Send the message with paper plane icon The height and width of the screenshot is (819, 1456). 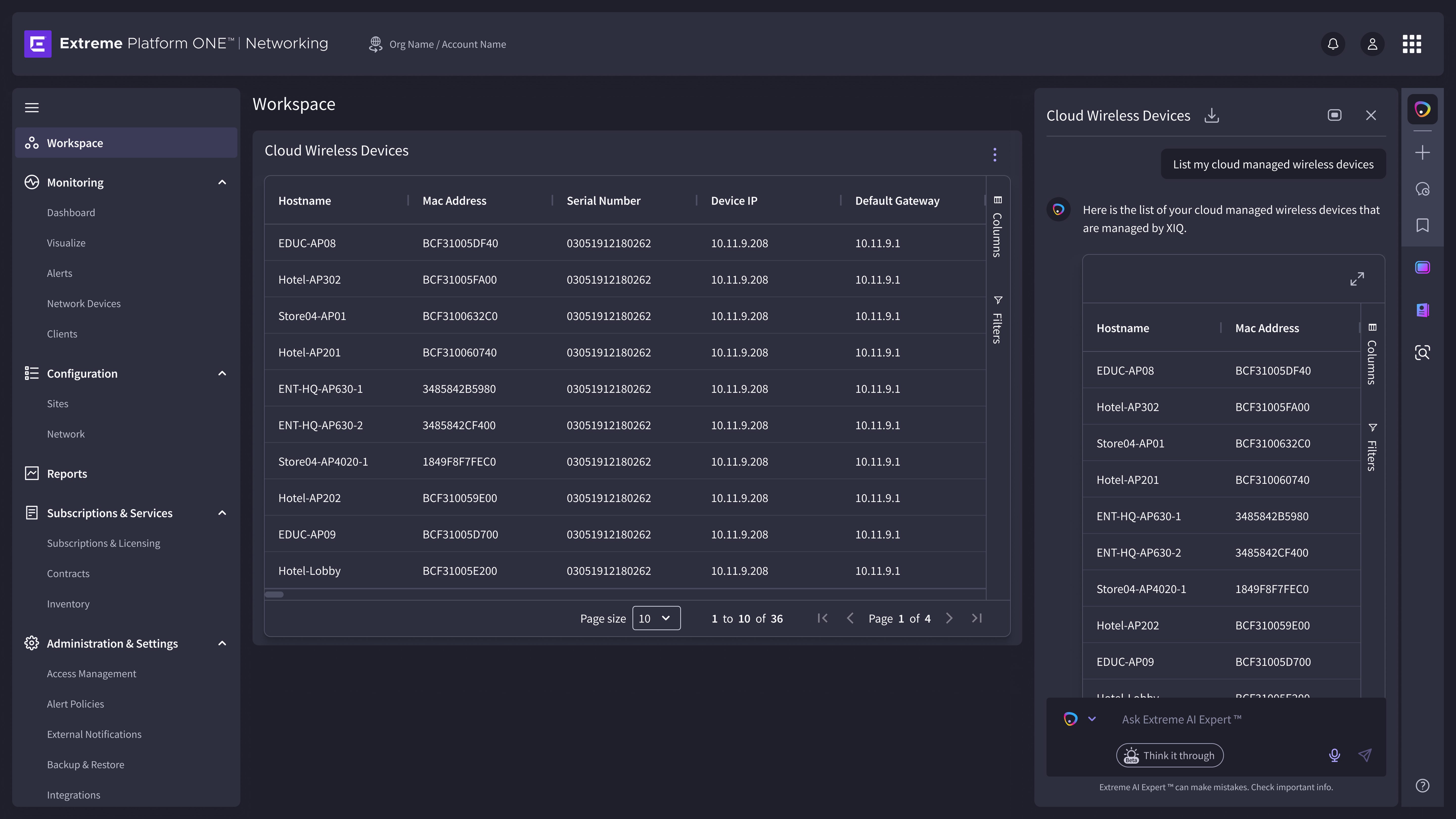[x=1364, y=755]
